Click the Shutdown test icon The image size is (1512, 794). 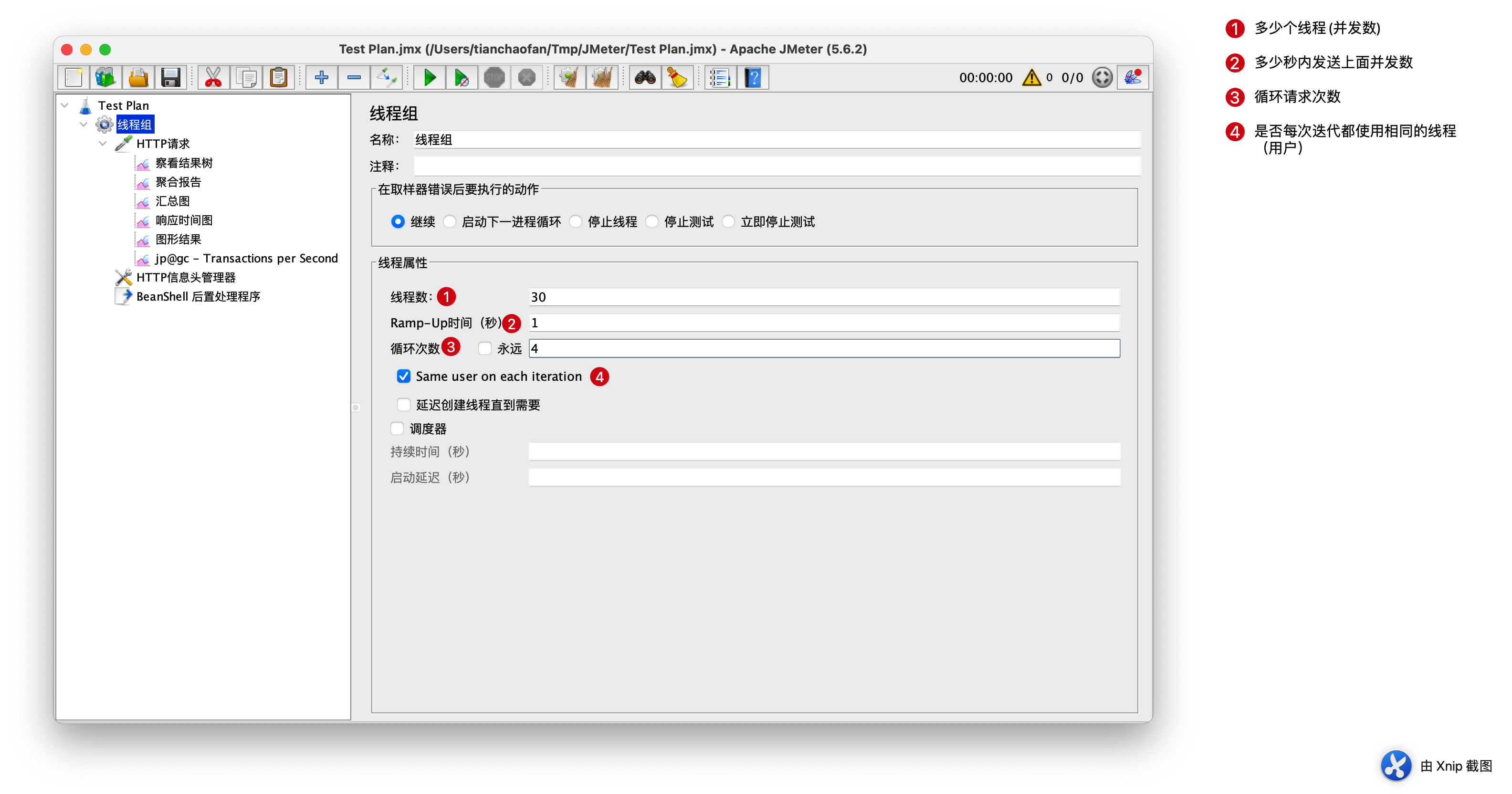click(526, 77)
